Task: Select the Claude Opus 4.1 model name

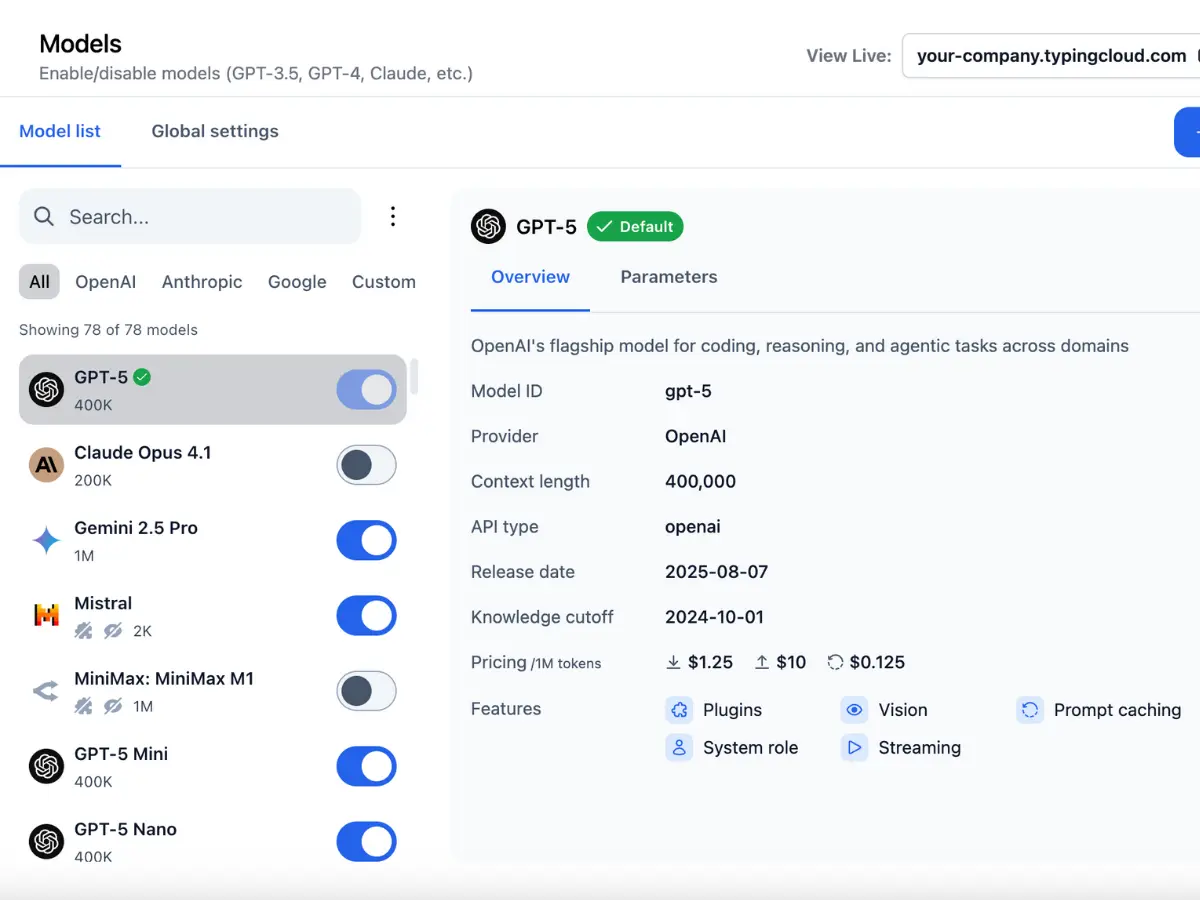Action: point(143,453)
